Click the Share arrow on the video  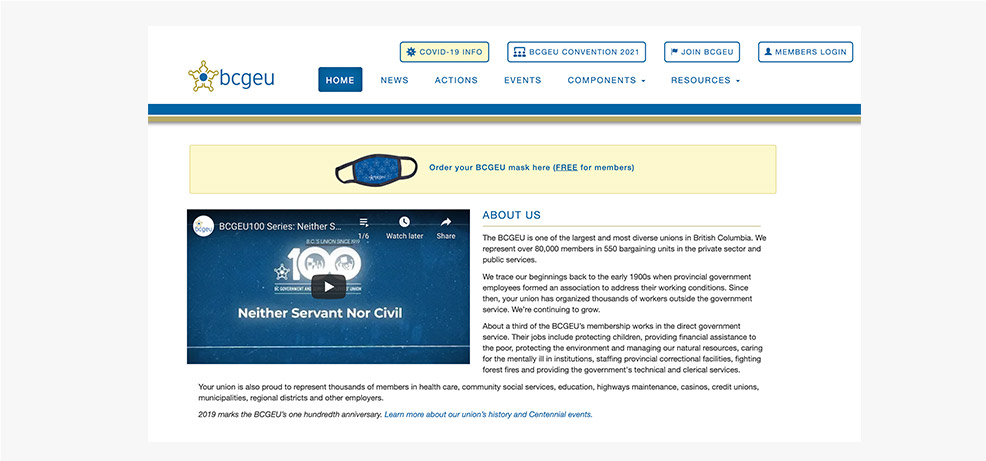(x=446, y=222)
